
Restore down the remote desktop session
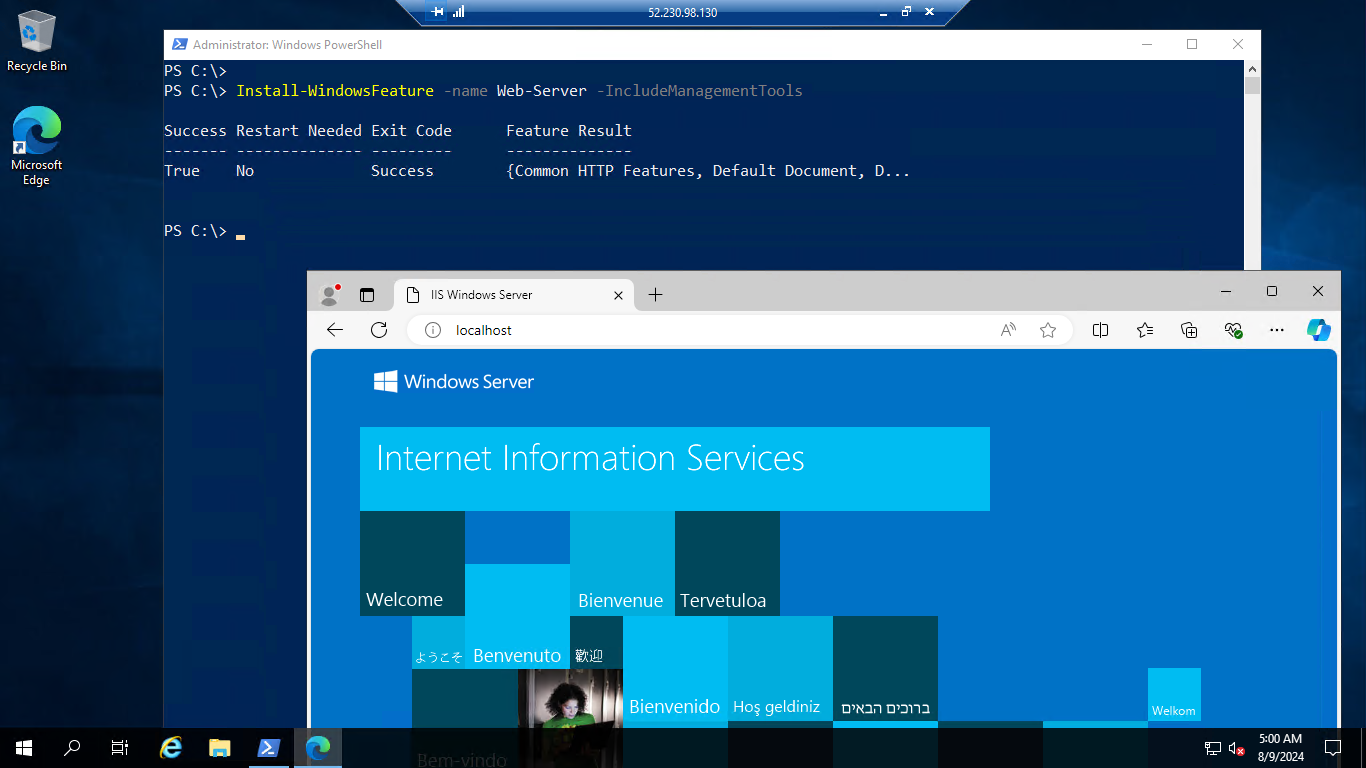[907, 12]
